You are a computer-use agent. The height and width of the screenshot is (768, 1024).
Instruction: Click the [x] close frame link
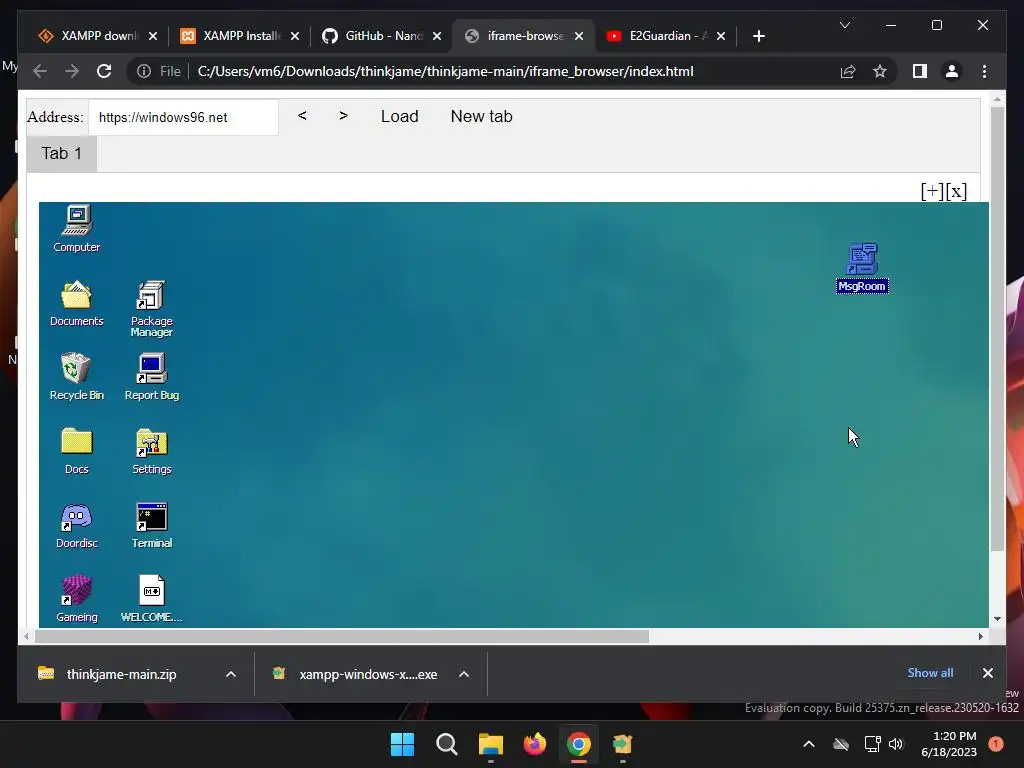(956, 191)
